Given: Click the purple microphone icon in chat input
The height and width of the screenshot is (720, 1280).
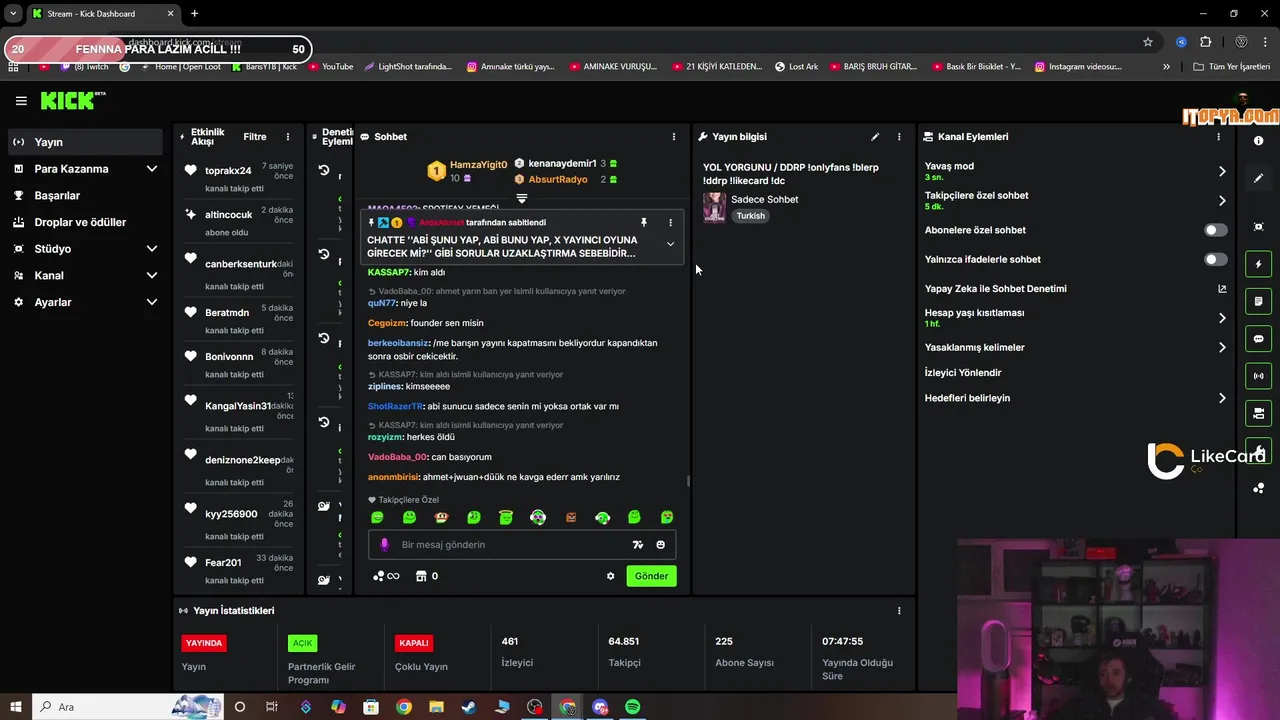Looking at the screenshot, I should [384, 545].
